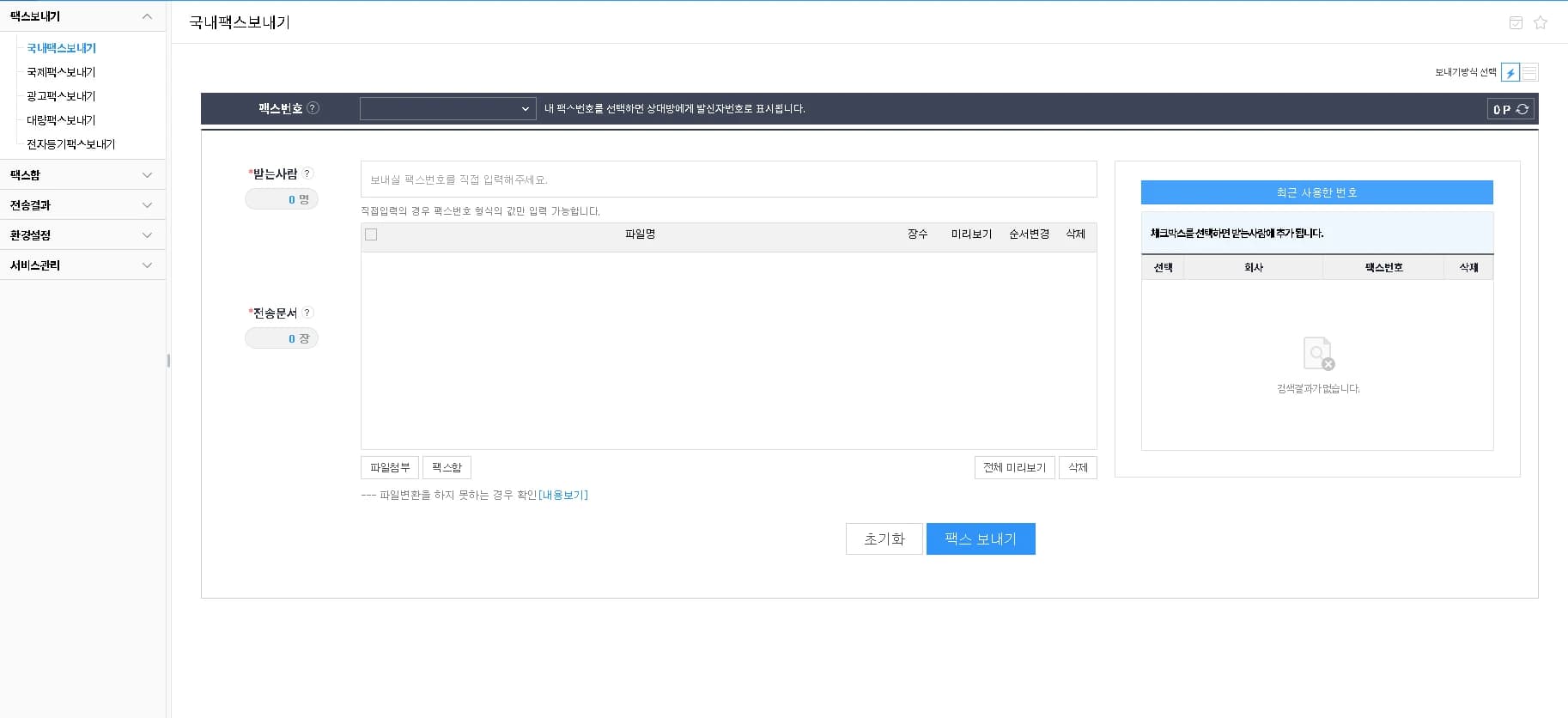This screenshot has width=1568, height=718.
Task: Click the favorite star icon in the header
Action: [1541, 23]
